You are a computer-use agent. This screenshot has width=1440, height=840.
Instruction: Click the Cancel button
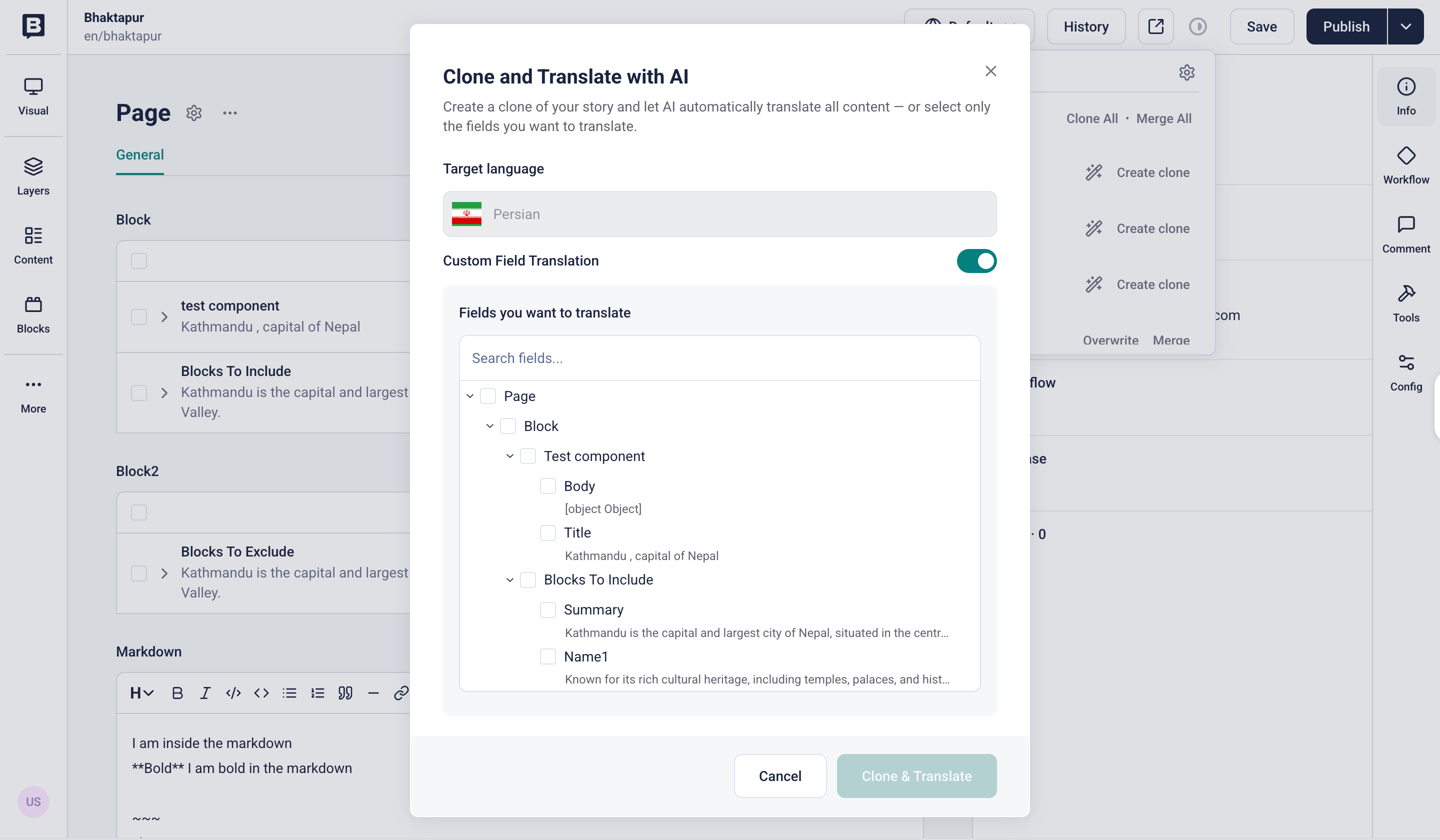click(779, 776)
